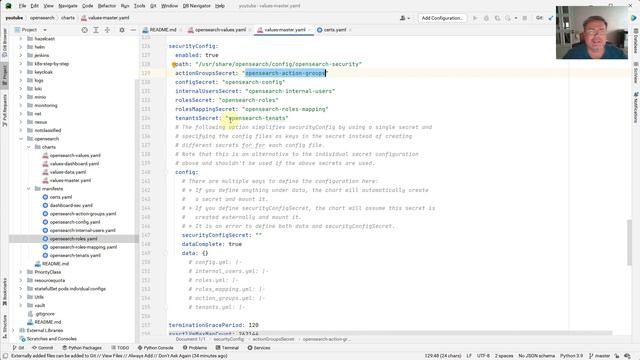This screenshot has width=640, height=360.
Task: Open the DB Browser sidebar tool window
Action: [4, 43]
